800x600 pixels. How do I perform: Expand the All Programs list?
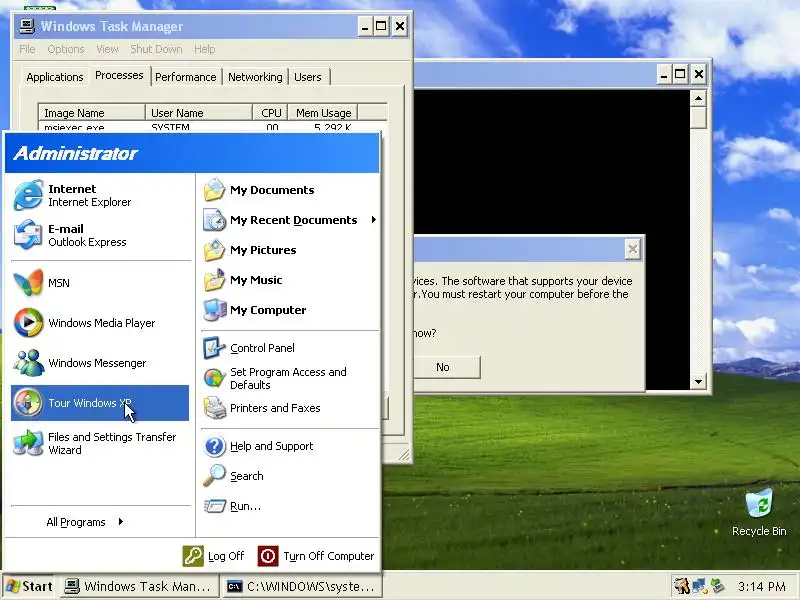(x=85, y=522)
